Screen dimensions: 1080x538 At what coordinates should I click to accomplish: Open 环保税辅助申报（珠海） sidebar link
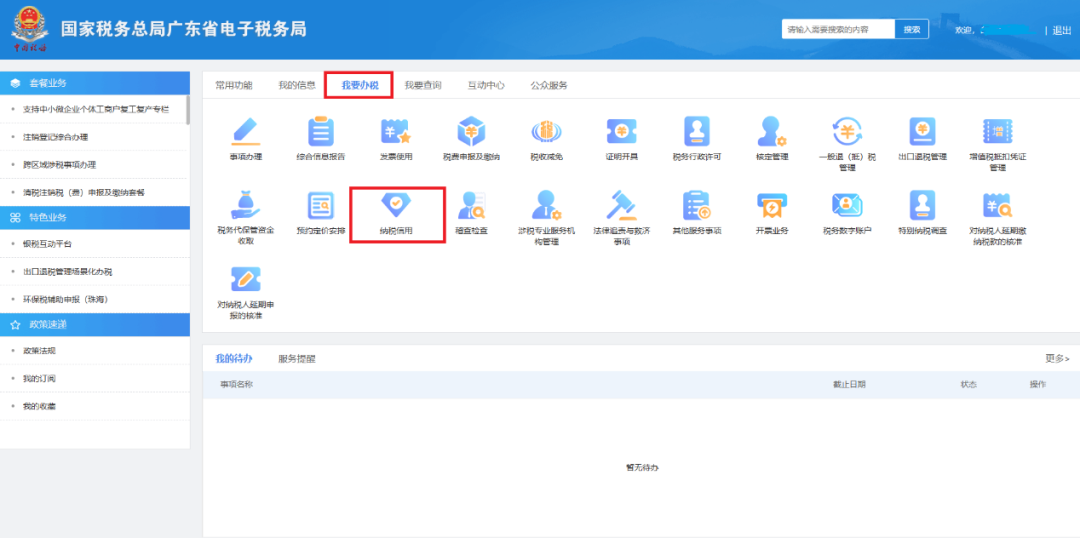(65, 300)
